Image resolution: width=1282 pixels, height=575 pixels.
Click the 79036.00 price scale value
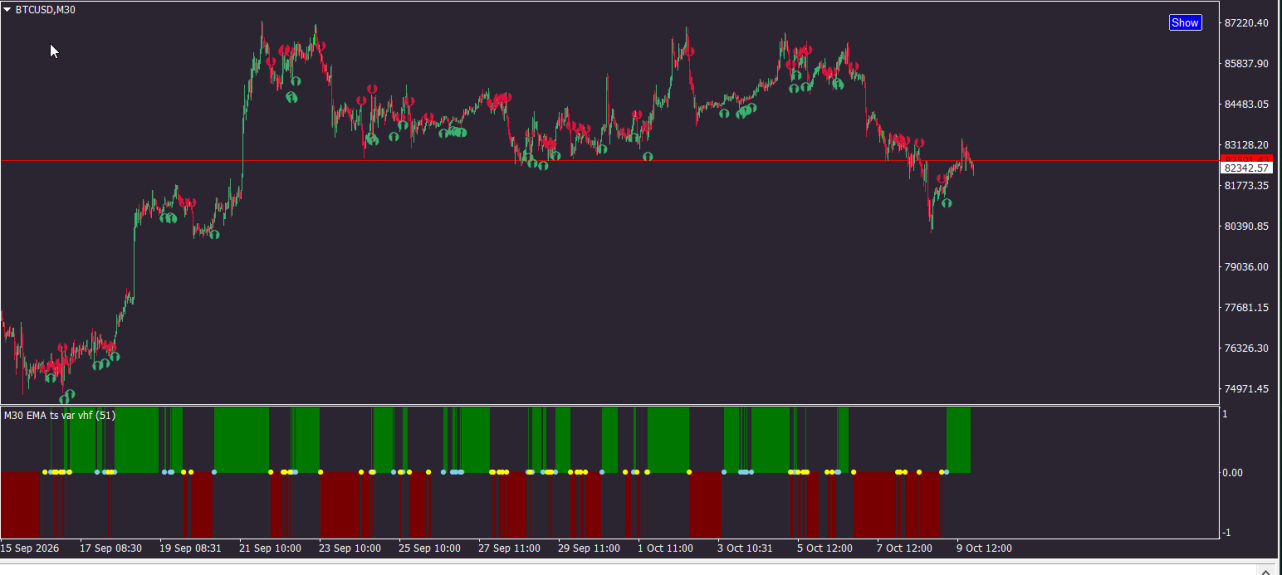[1247, 267]
